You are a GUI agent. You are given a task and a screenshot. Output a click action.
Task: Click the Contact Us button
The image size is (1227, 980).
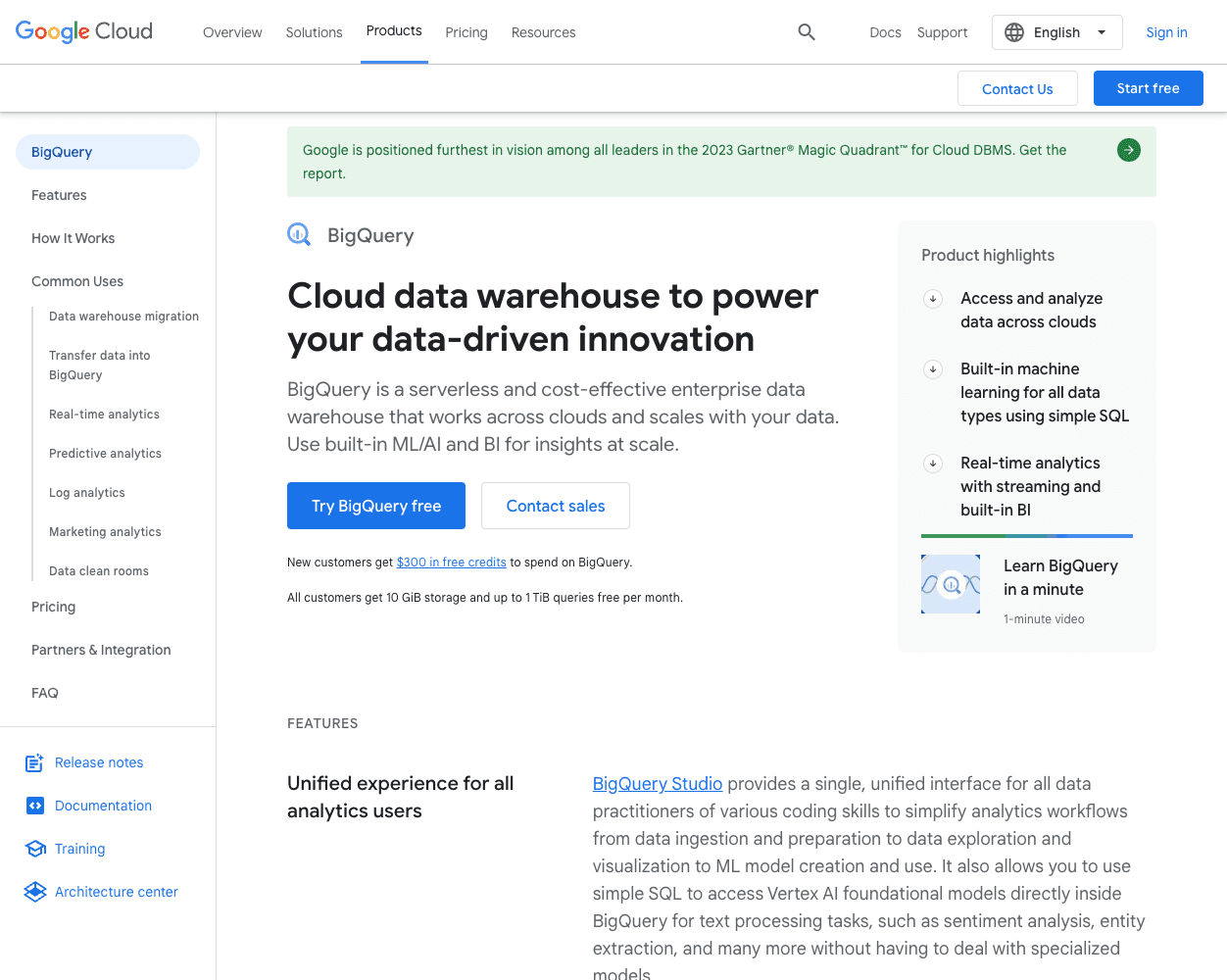click(x=1017, y=88)
